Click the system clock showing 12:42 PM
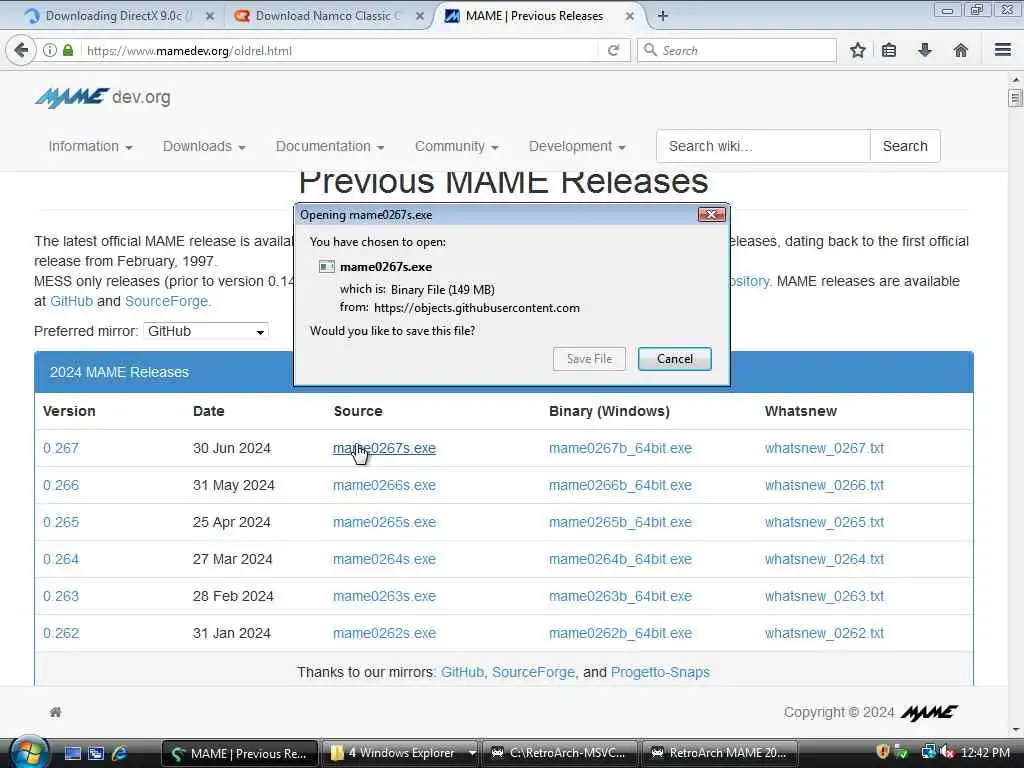The width and height of the screenshot is (1024, 768). tap(985, 752)
